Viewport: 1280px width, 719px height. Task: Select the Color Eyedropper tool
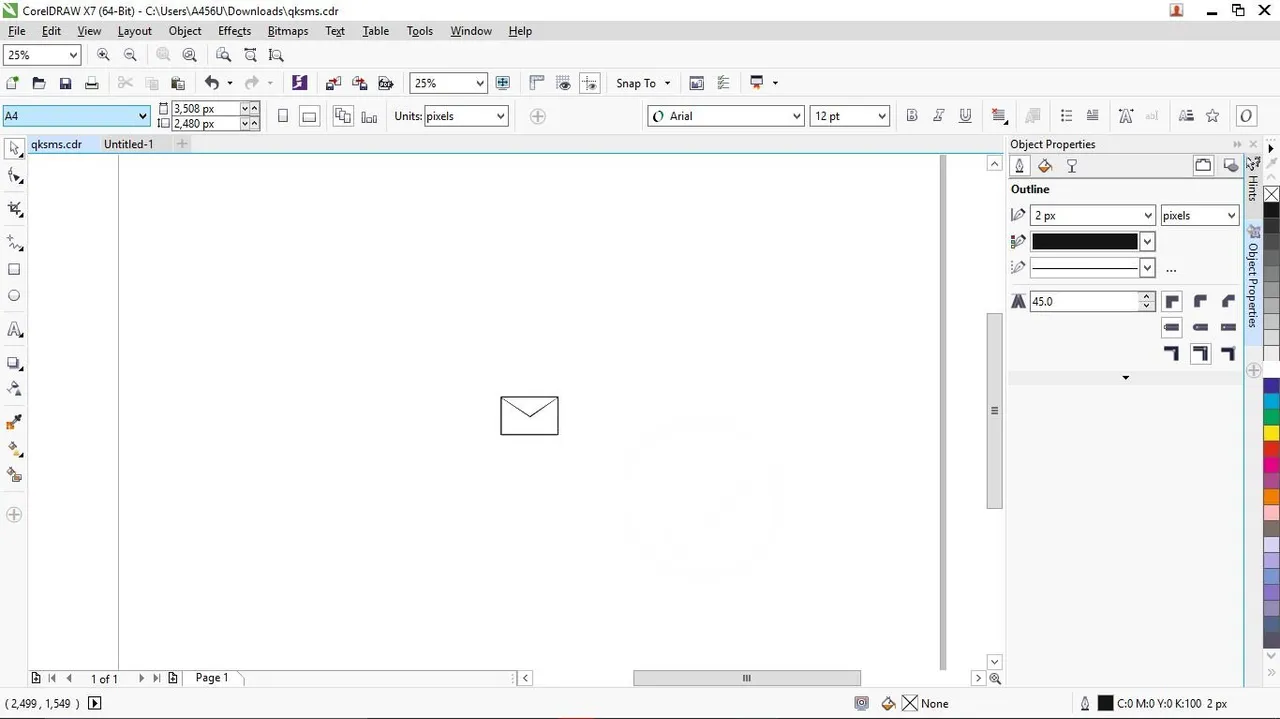pyautogui.click(x=14, y=423)
